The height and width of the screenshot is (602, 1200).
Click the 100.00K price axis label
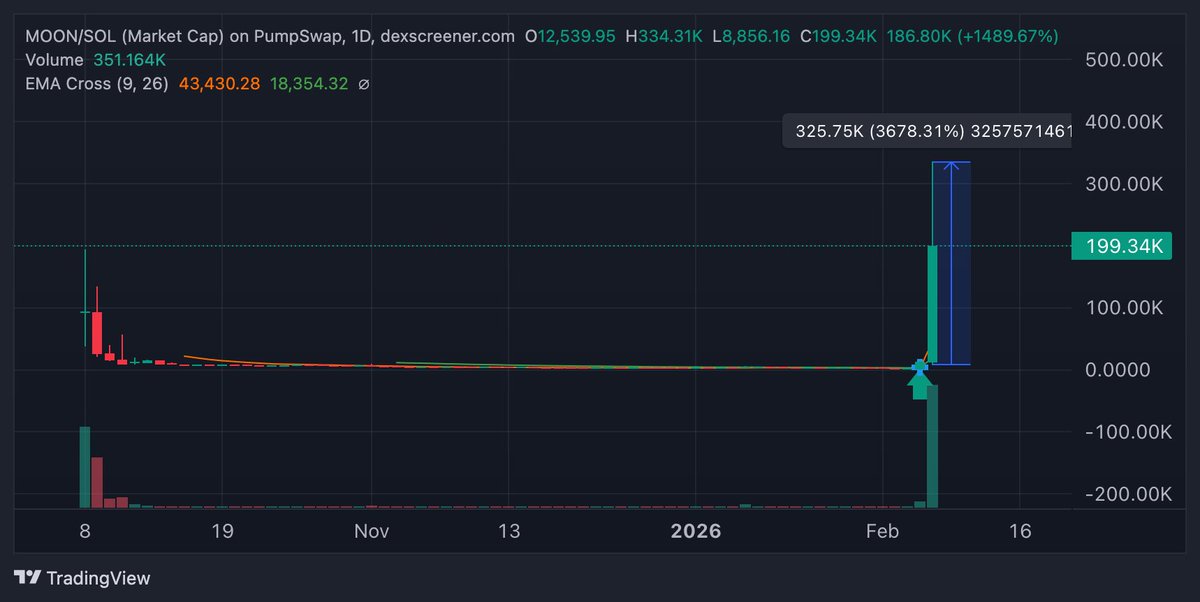1124,308
